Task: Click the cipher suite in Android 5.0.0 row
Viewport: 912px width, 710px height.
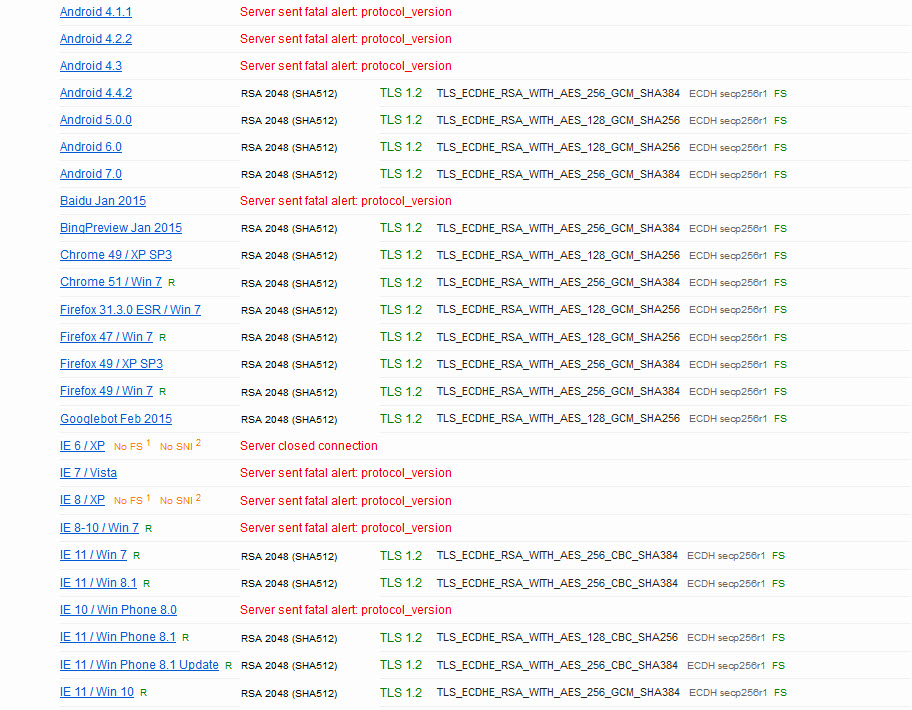Action: 558,120
